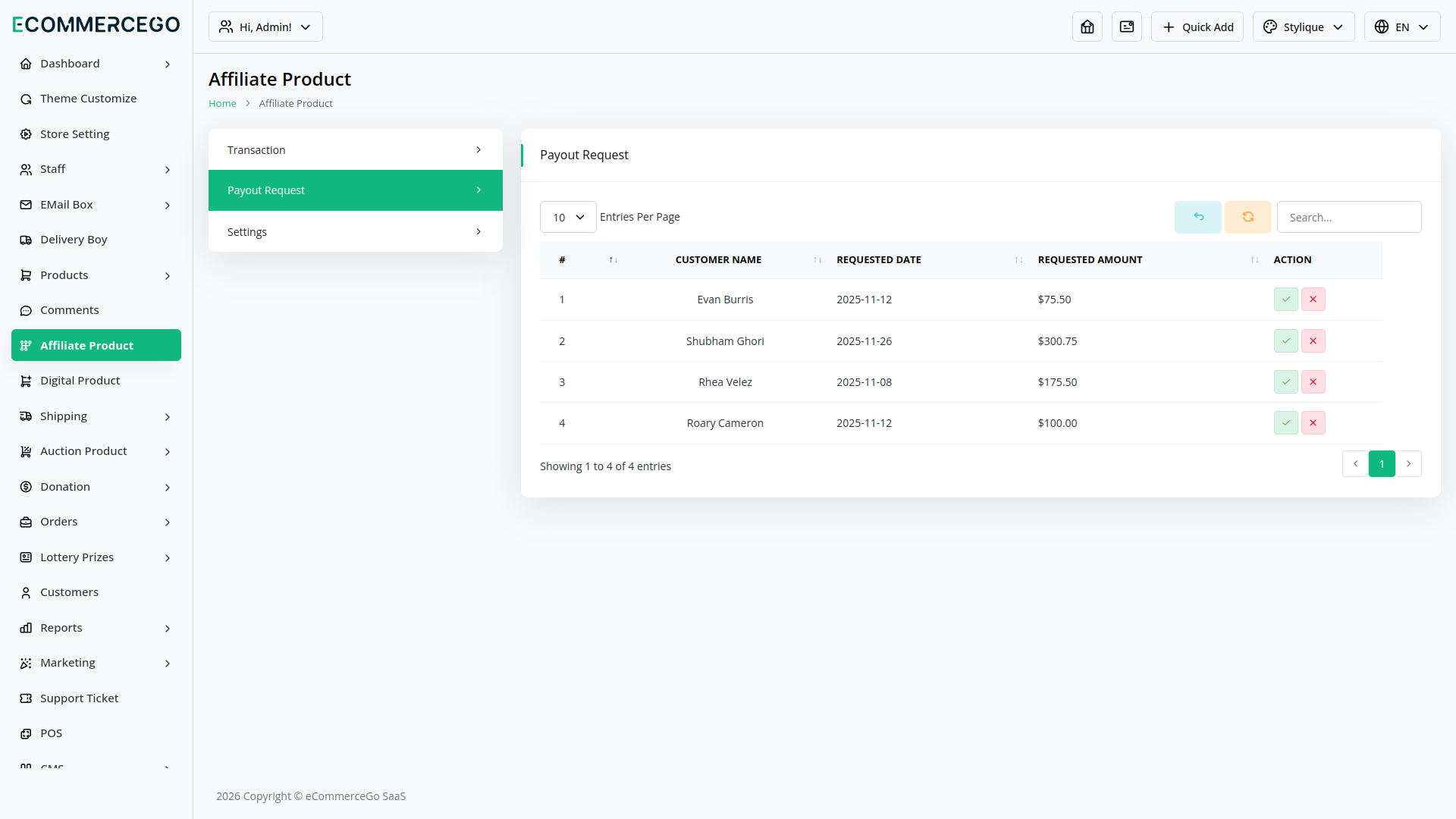Go to pagination page 1
1456x819 pixels.
[1382, 464]
